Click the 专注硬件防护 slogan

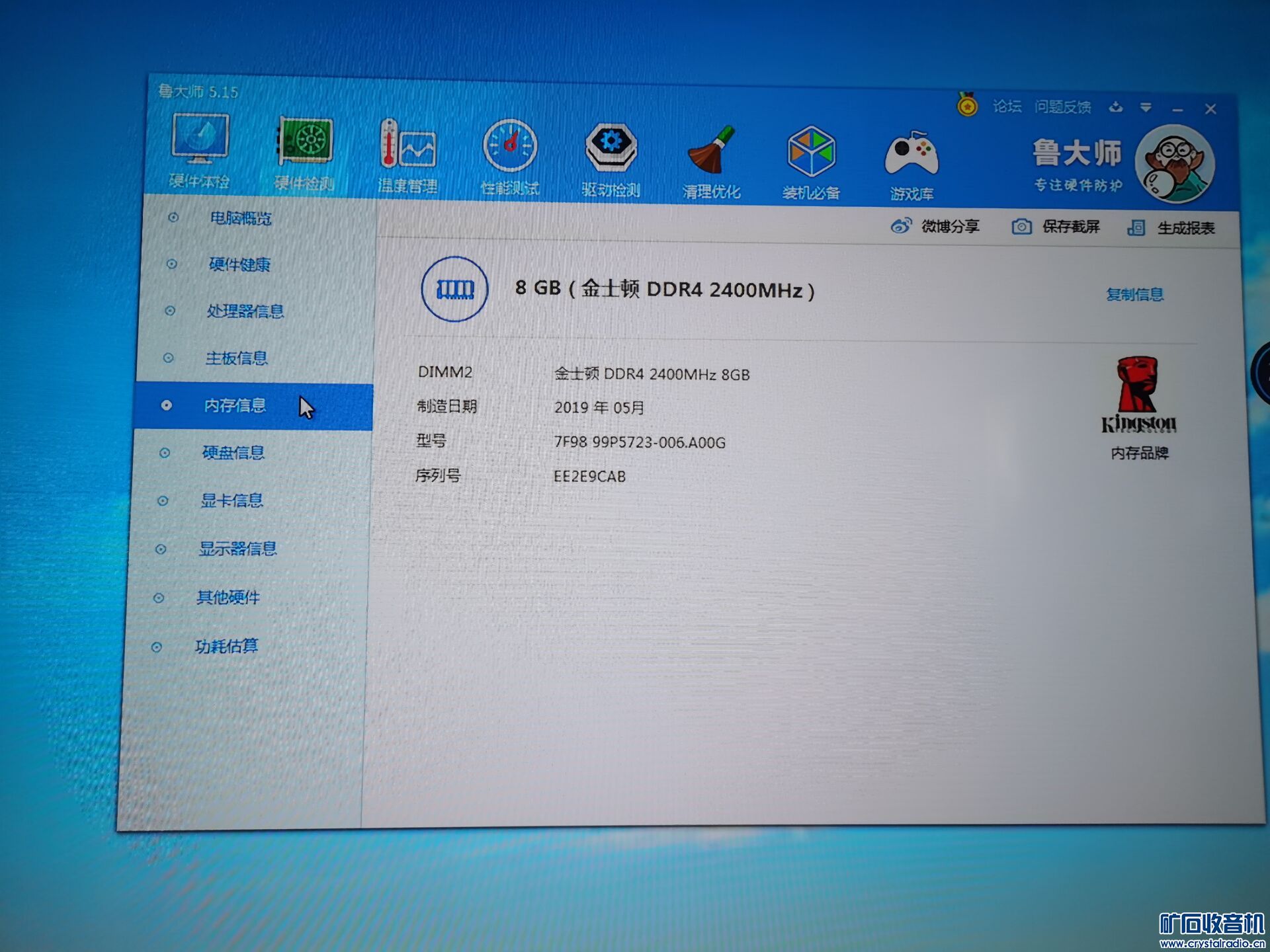[x=1078, y=184]
